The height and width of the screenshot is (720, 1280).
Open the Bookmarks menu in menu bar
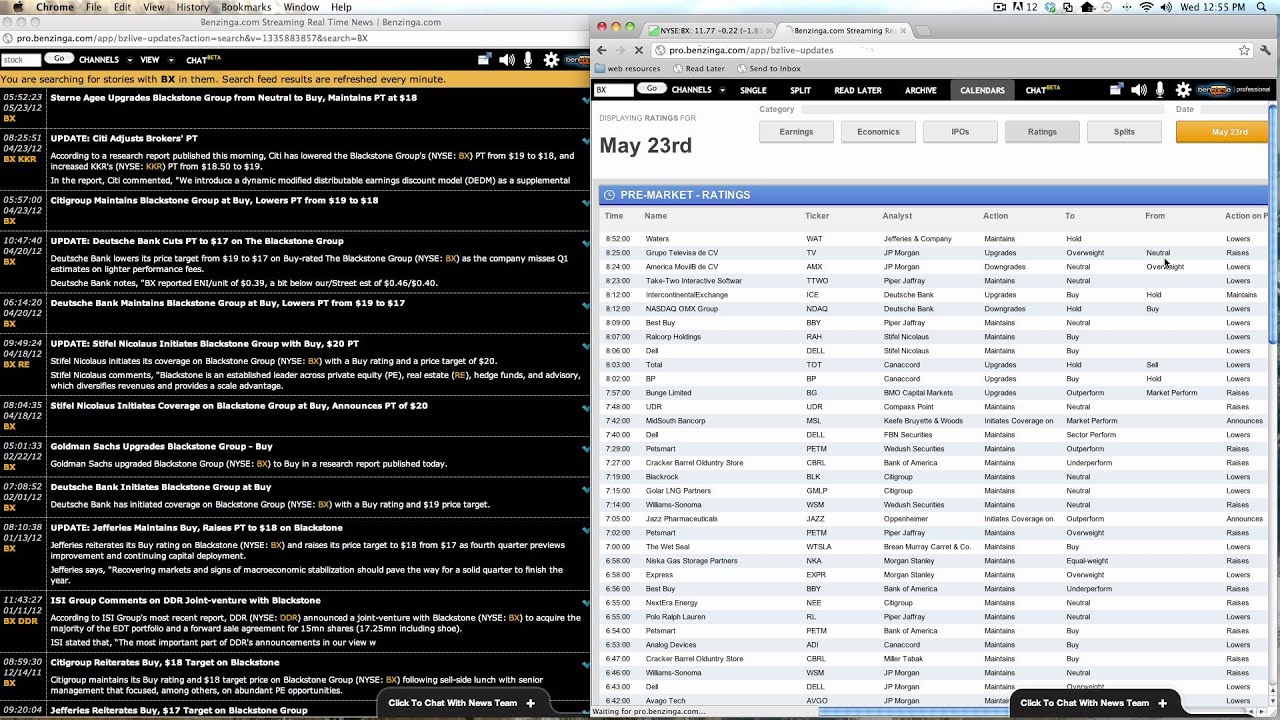[x=246, y=7]
